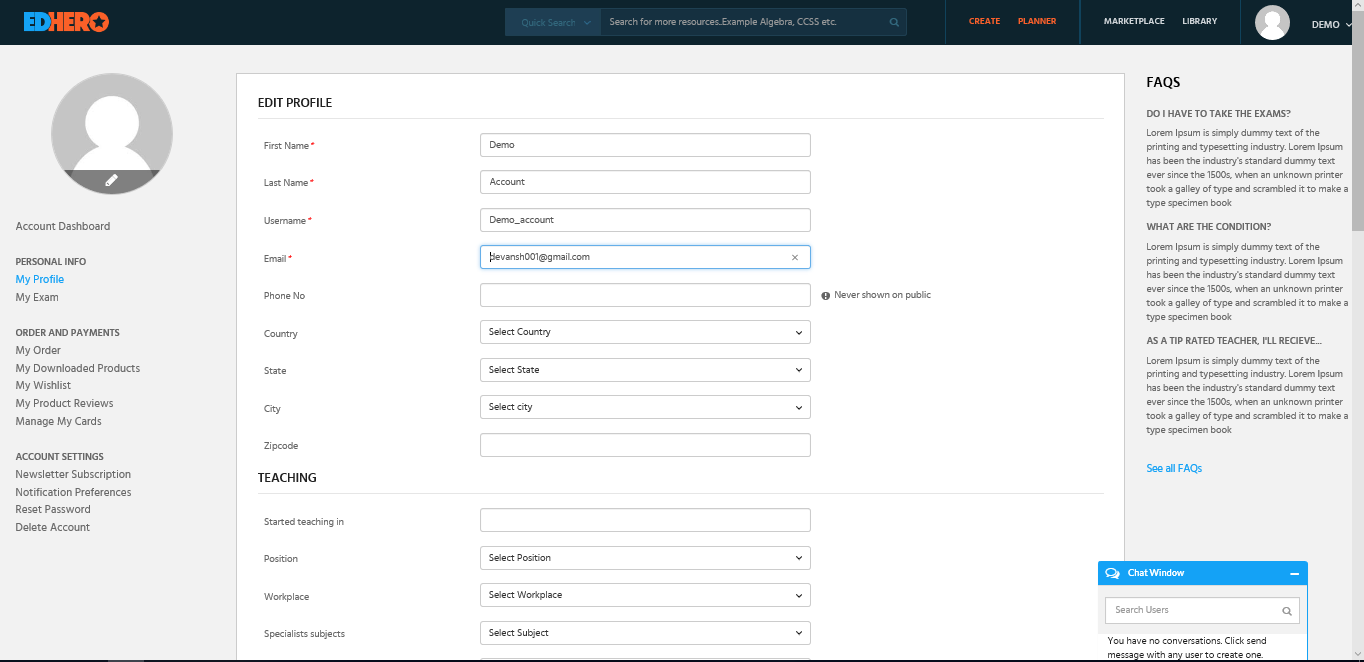
Task: Go to LIBRARY
Action: coord(1200,21)
